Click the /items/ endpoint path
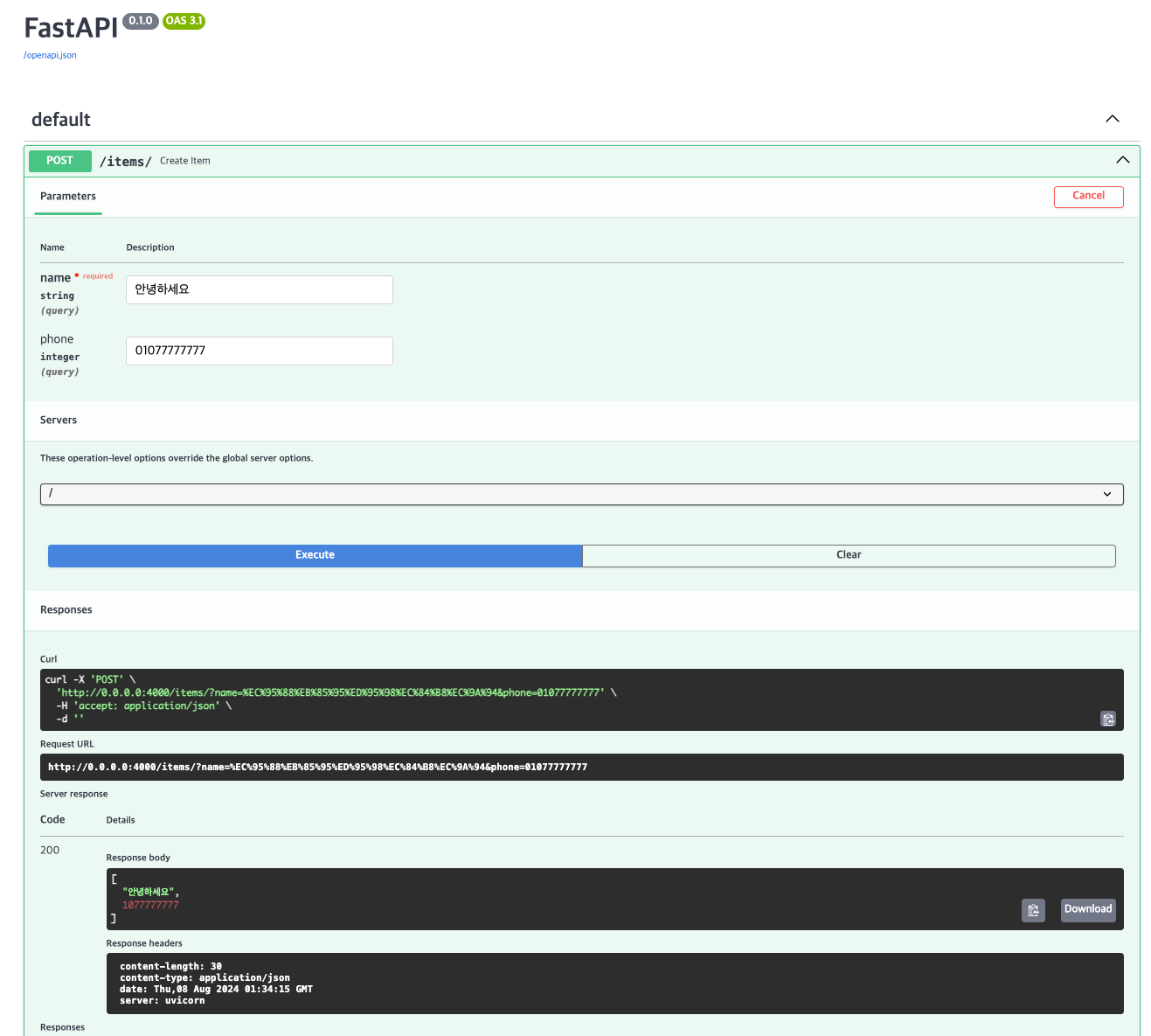1151x1036 pixels. coord(126,162)
